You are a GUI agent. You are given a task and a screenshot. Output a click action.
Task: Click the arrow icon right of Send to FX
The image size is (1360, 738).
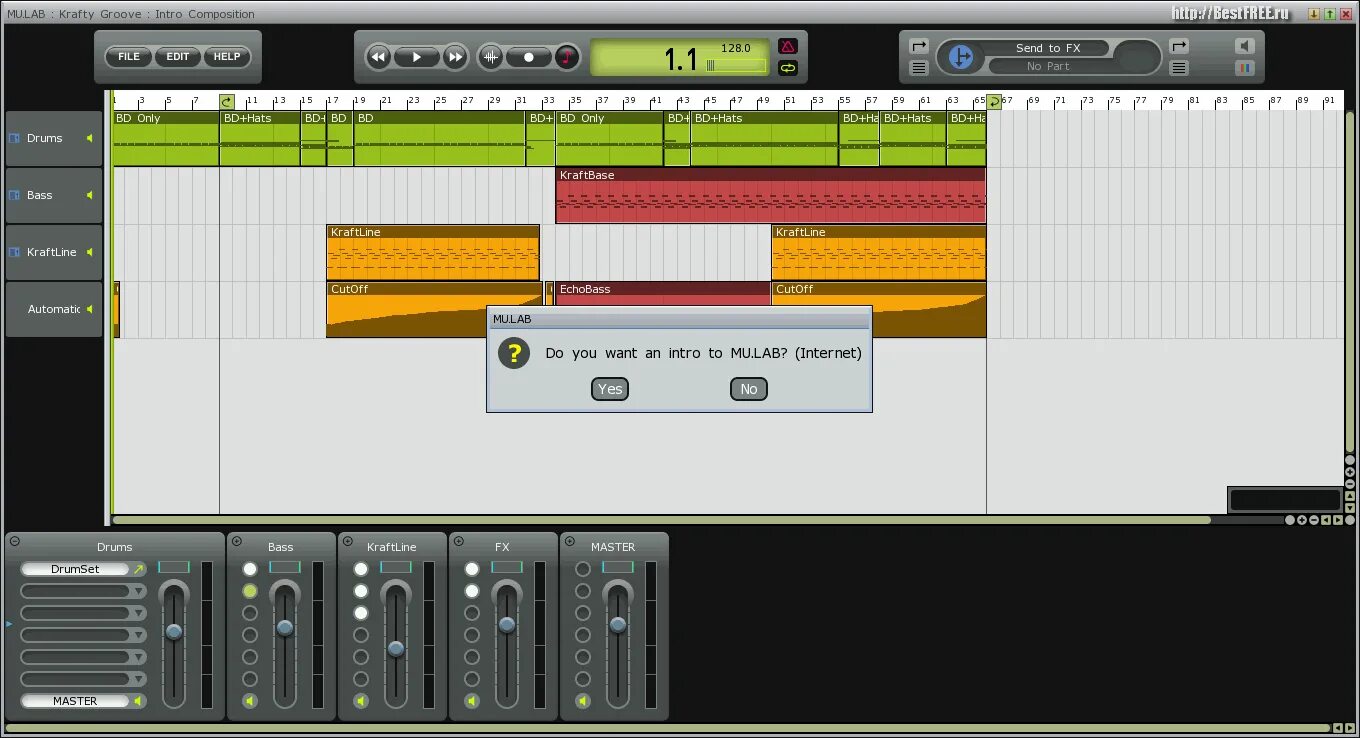coord(1179,46)
